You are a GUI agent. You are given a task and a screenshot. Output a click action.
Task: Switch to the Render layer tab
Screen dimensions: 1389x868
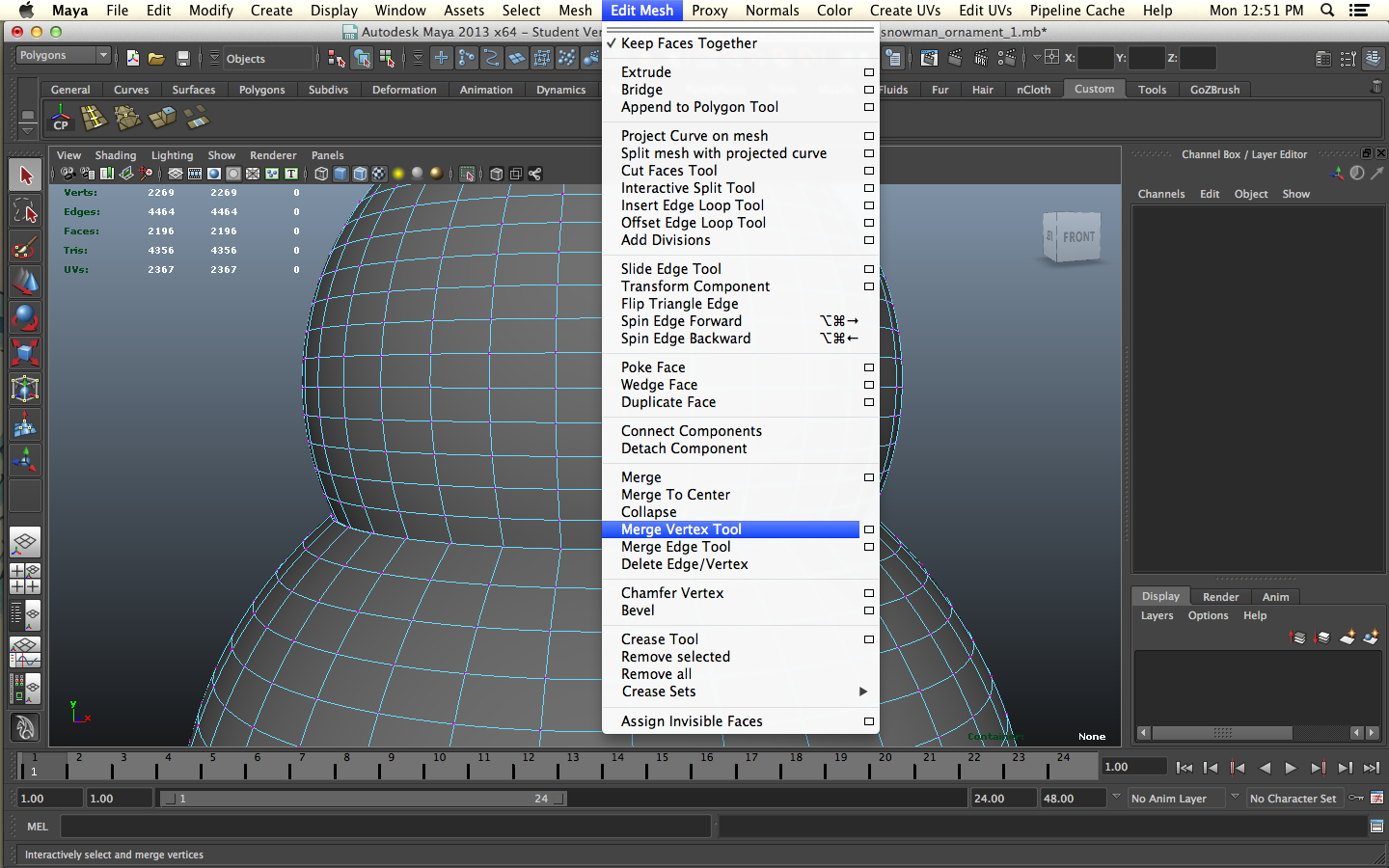click(1220, 597)
